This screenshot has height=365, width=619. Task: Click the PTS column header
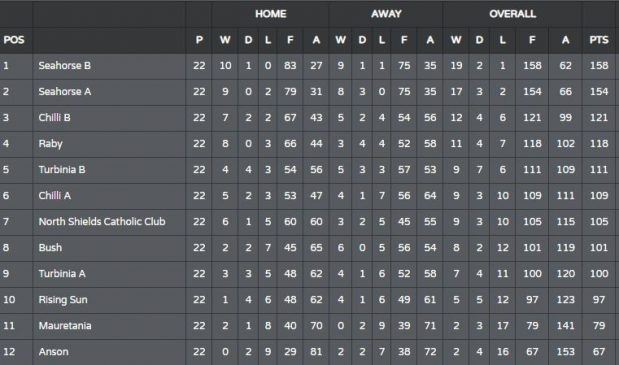pyautogui.click(x=599, y=40)
